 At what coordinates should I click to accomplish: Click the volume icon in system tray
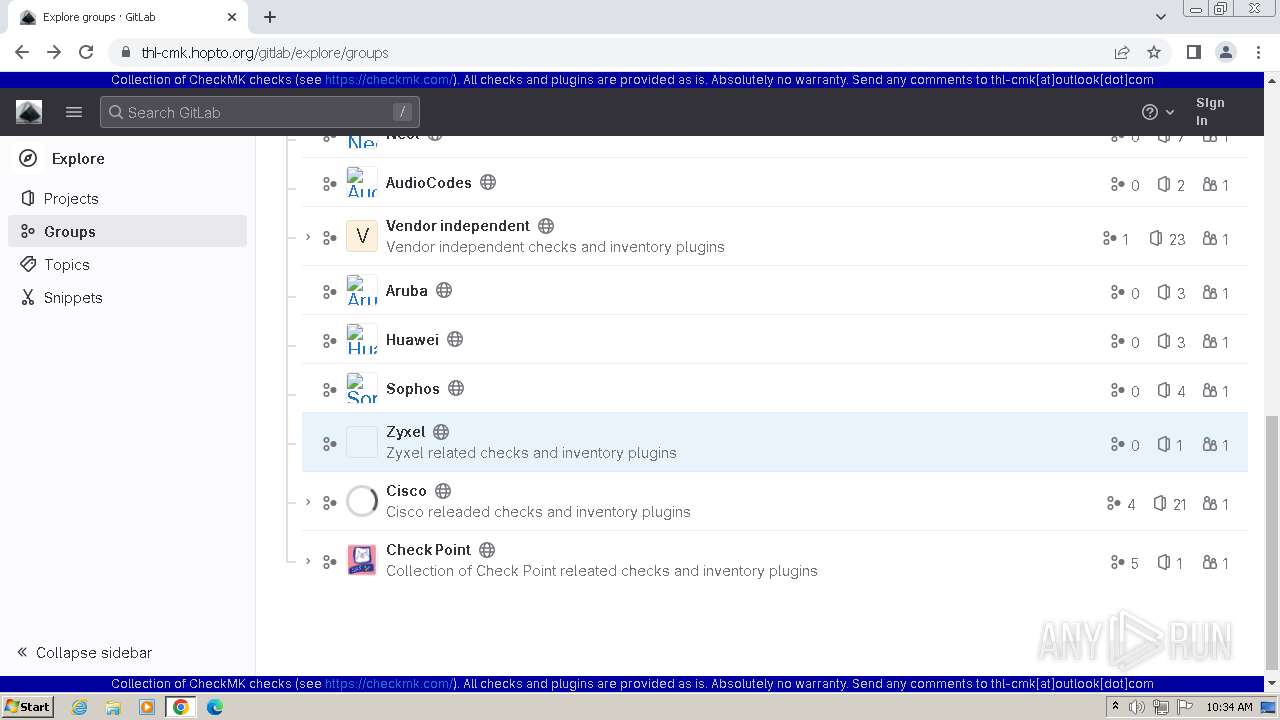1137,707
